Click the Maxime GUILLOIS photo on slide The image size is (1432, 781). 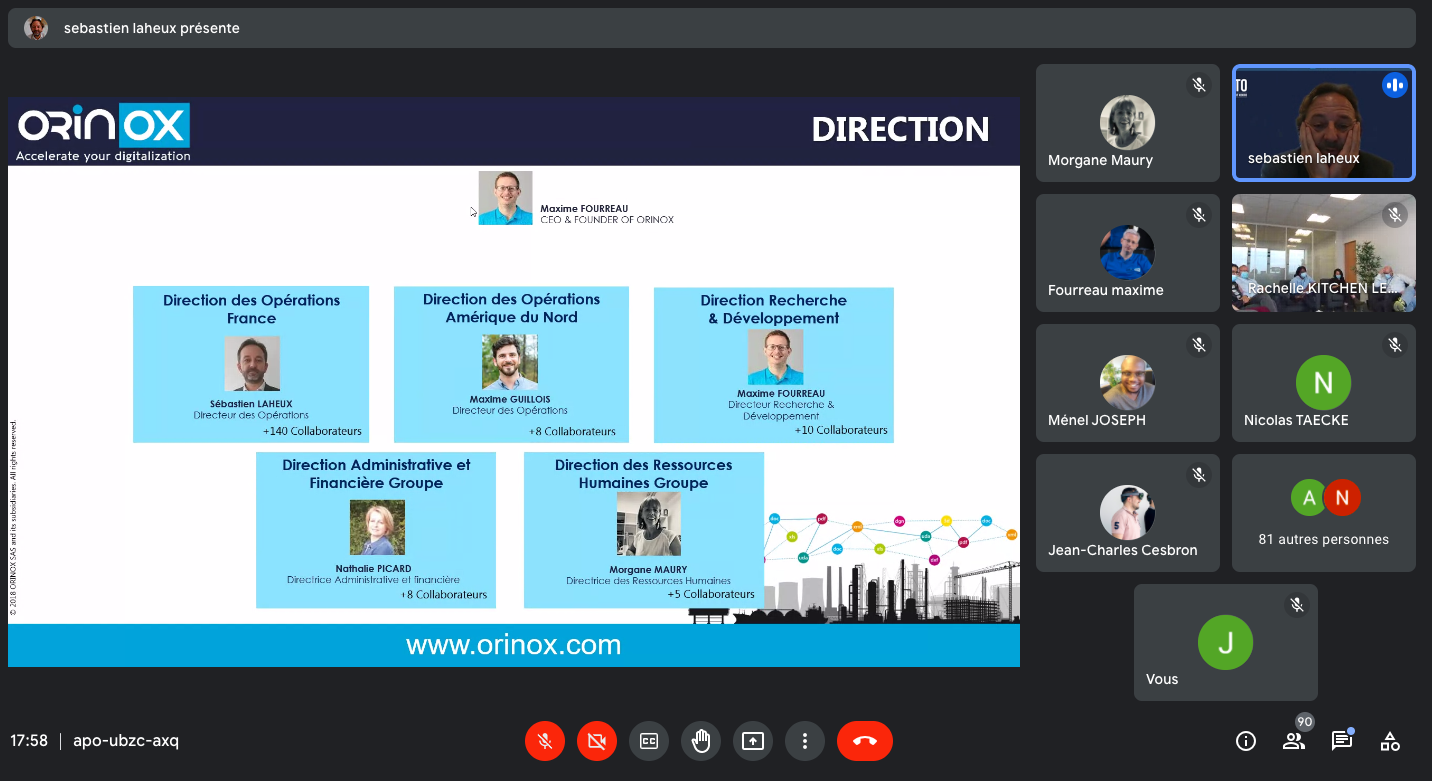point(510,362)
